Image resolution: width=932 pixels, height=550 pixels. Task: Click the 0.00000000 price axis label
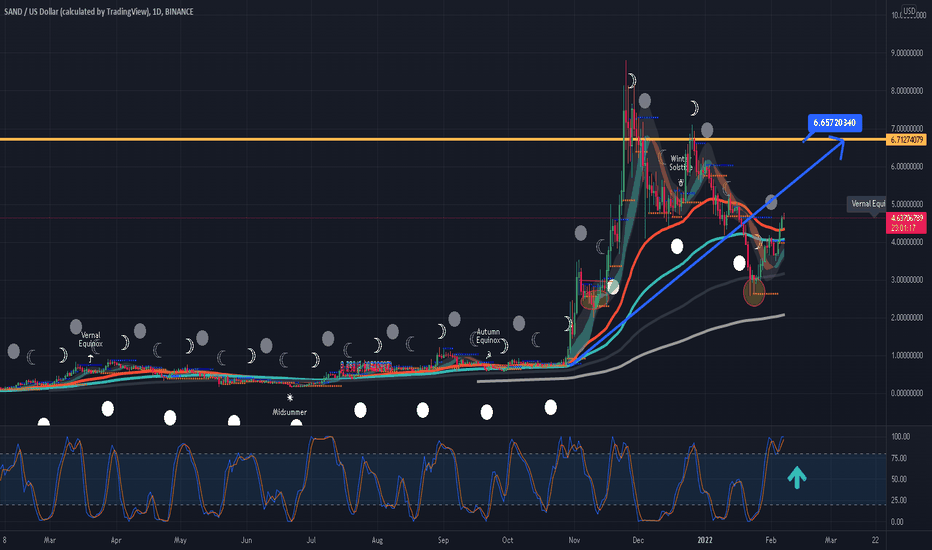click(x=906, y=392)
